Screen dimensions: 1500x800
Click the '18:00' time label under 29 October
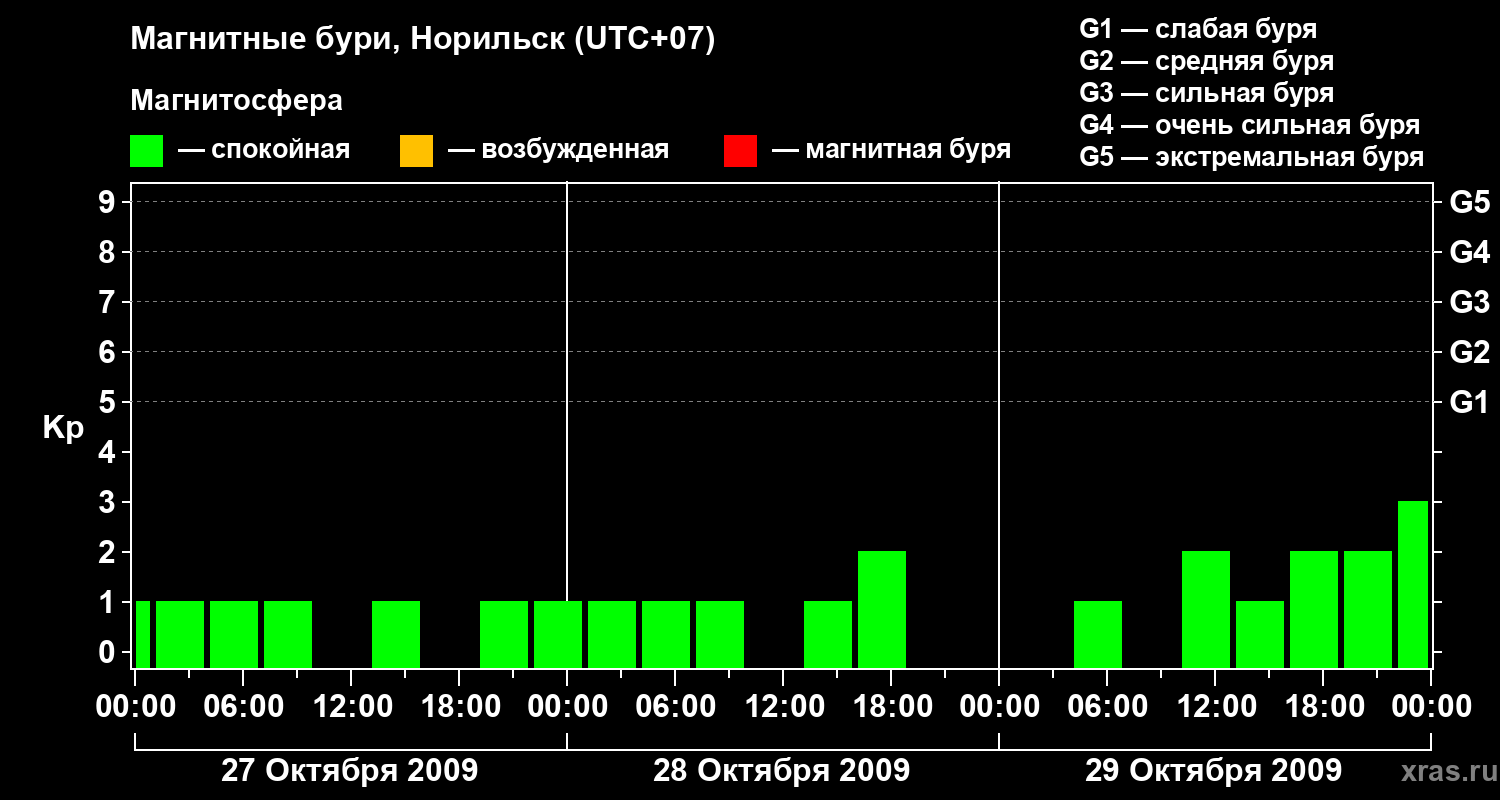pos(1323,707)
